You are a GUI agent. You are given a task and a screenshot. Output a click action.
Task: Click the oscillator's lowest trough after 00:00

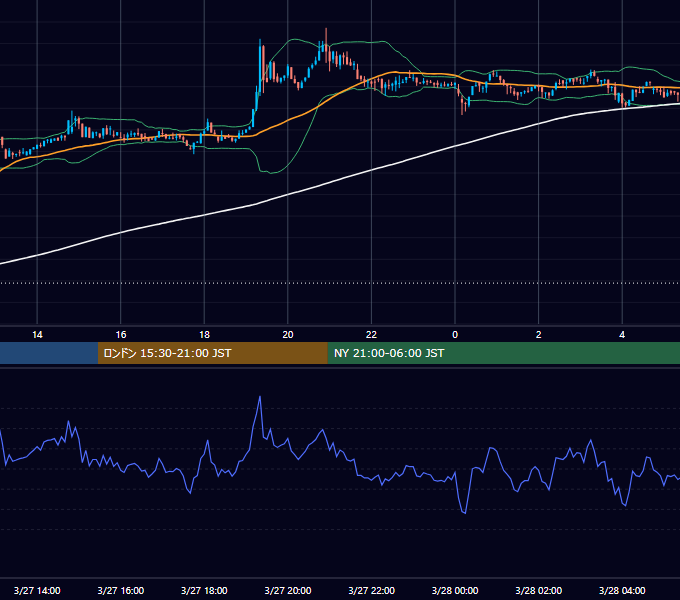(465, 513)
